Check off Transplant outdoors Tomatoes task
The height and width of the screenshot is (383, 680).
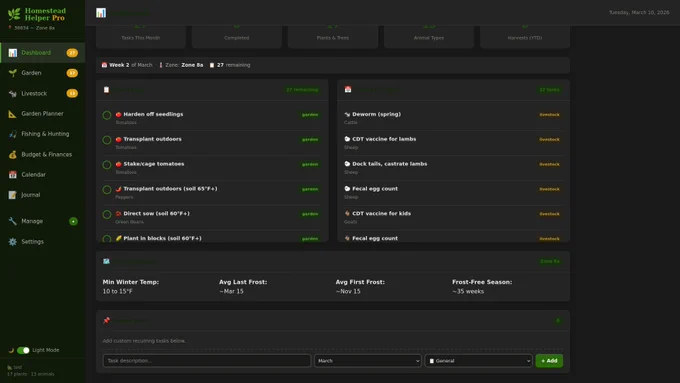point(107,140)
